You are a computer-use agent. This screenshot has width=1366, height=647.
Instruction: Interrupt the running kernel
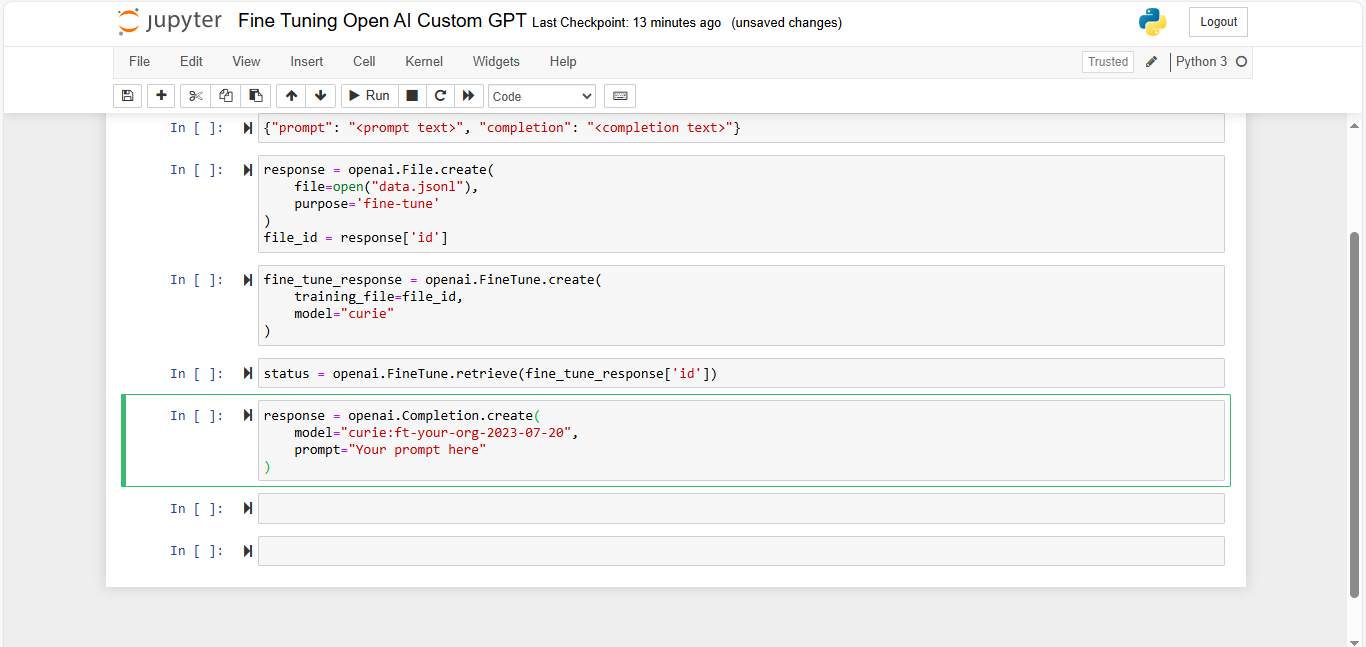click(411, 95)
